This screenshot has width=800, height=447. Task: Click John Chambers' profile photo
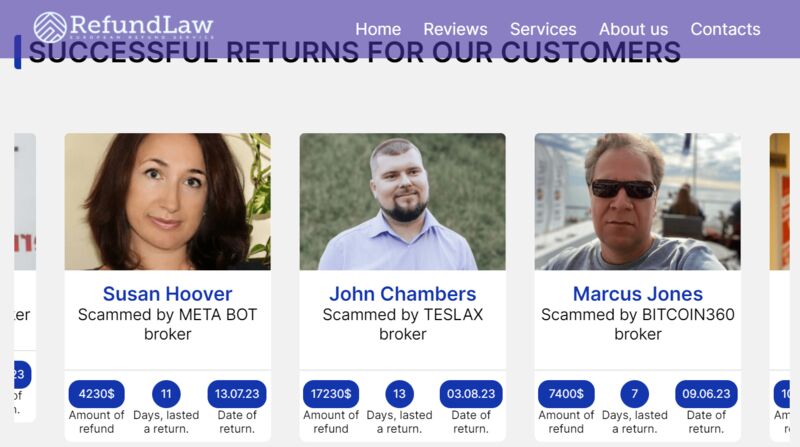click(403, 202)
